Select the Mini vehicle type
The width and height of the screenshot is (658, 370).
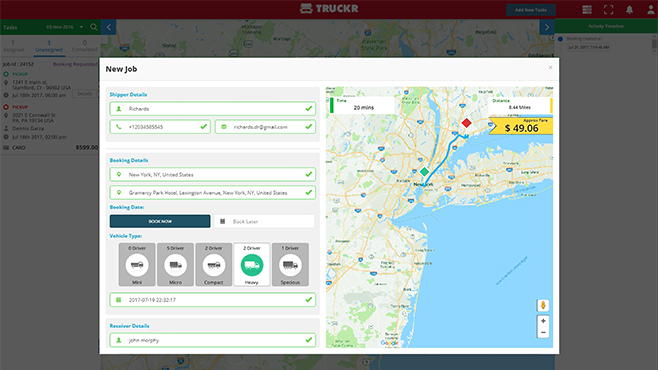(137, 264)
